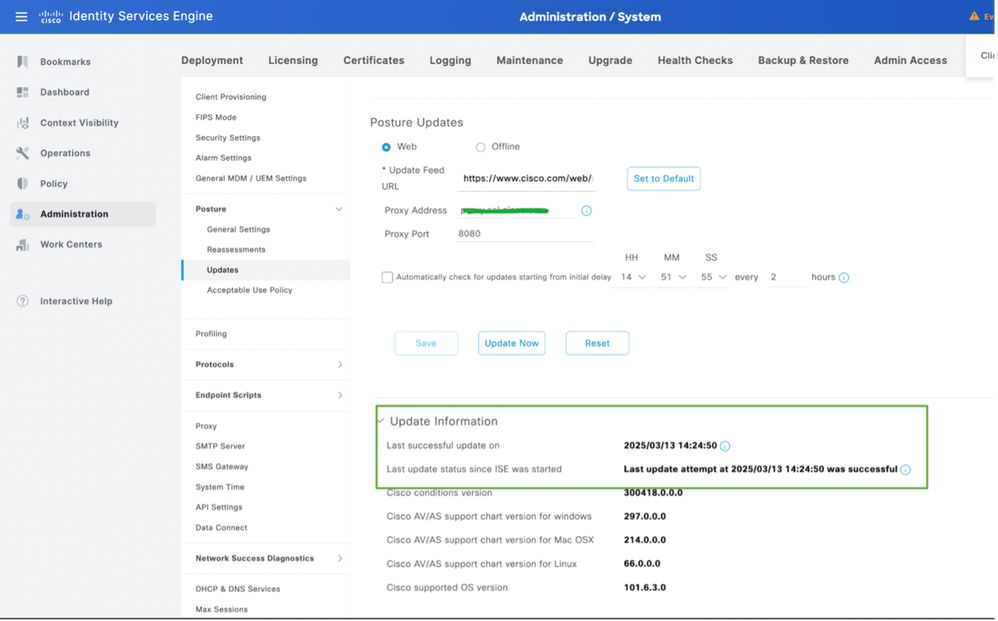Viewport: 998px width, 621px height.
Task: Enable automatically check for updates checkbox
Action: [387, 278]
